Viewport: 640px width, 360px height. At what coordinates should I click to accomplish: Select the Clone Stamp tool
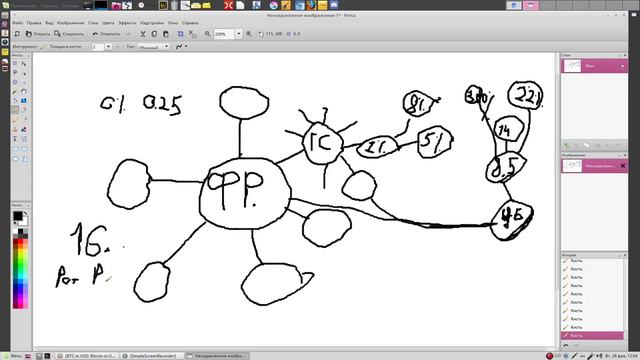(x=15, y=129)
